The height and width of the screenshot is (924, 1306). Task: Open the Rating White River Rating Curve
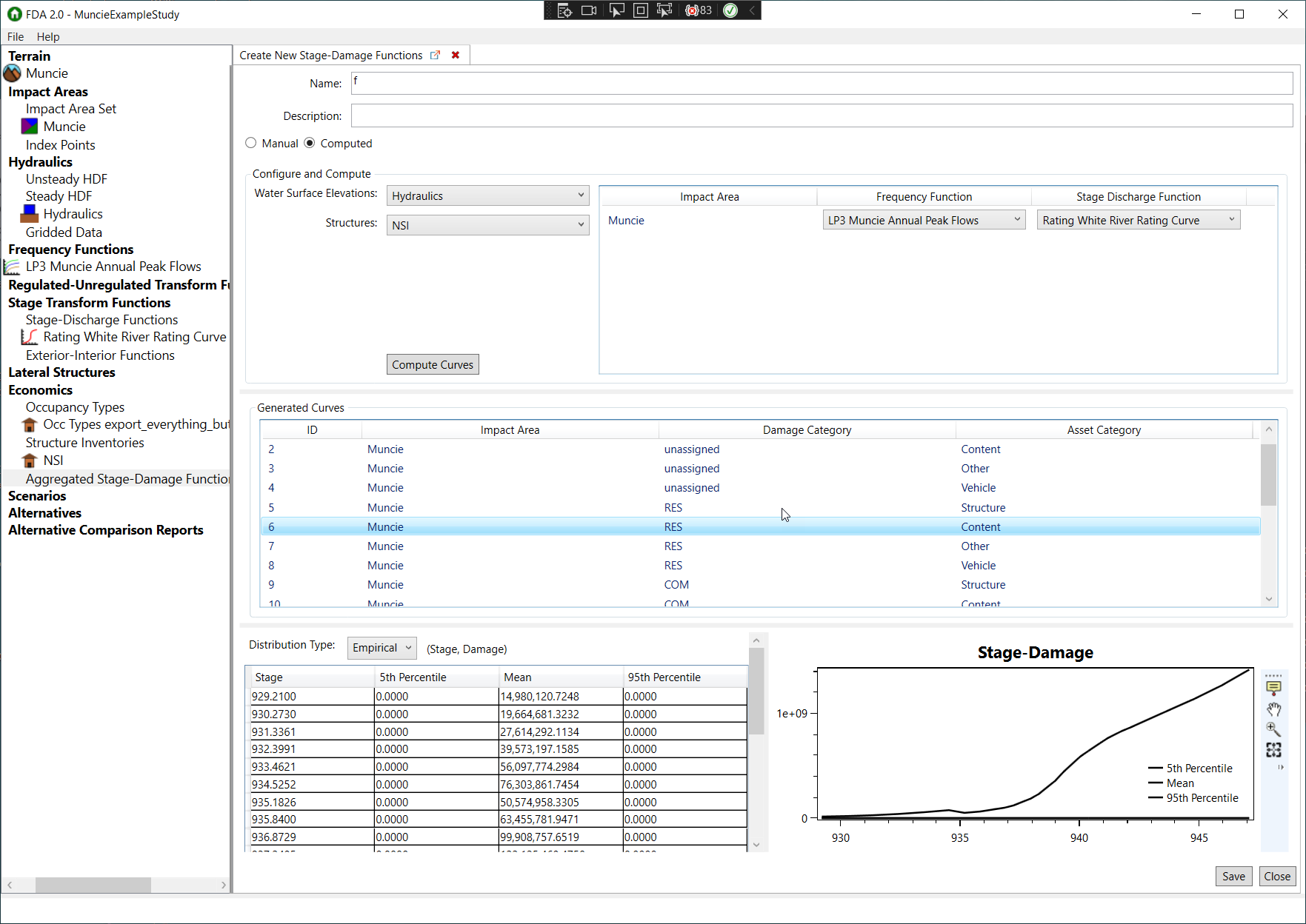(x=134, y=336)
